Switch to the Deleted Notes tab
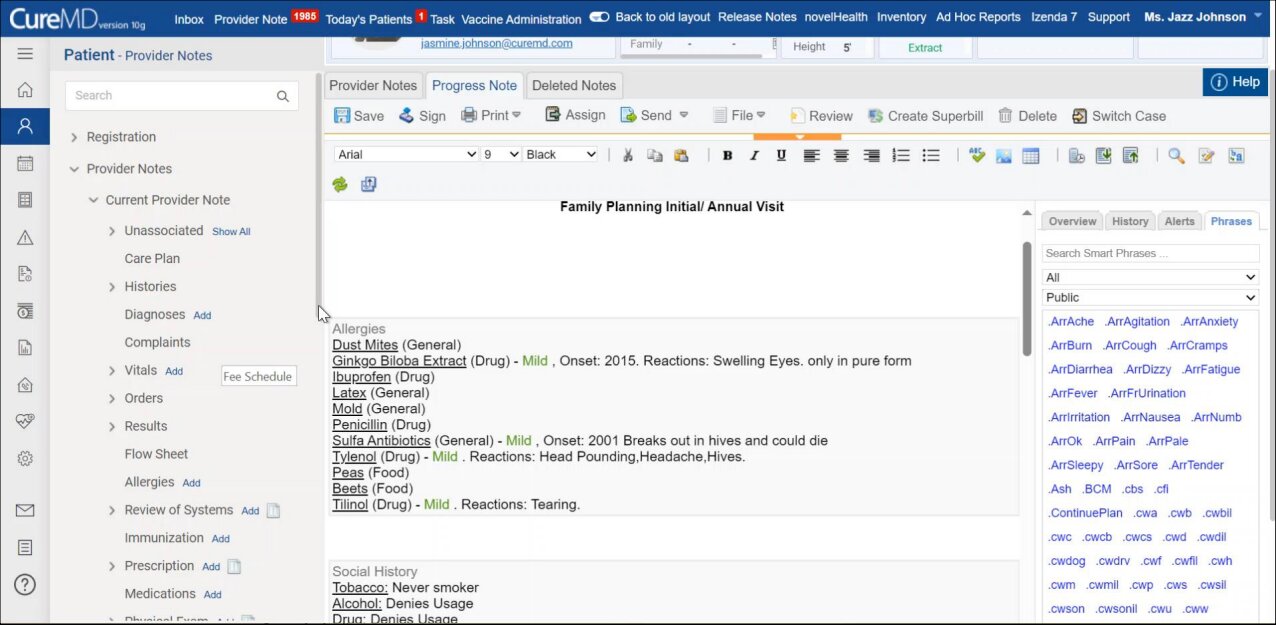This screenshot has width=1276, height=625. click(574, 86)
